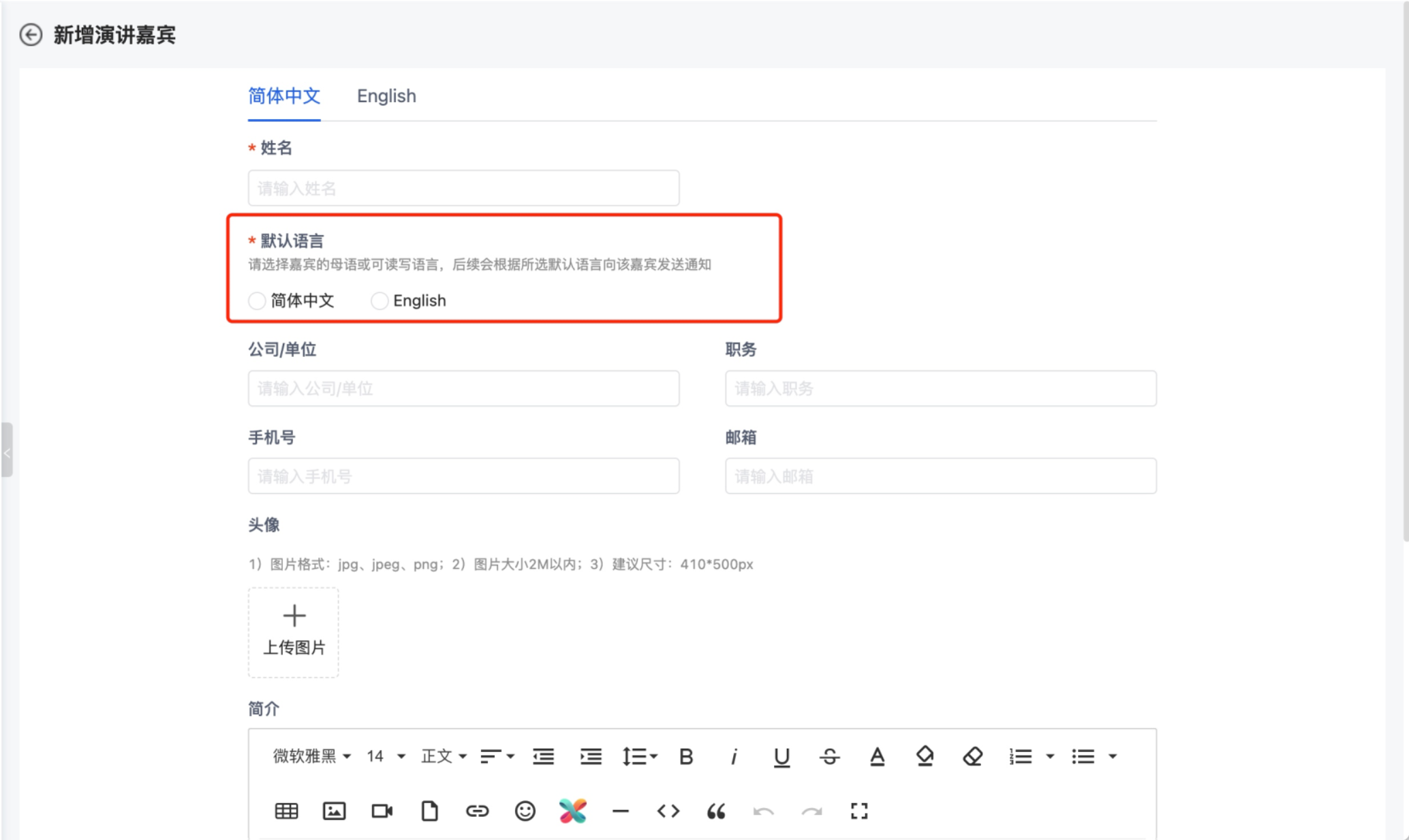Go back using the arrow icon
Viewport: 1409px width, 840px height.
[x=31, y=35]
